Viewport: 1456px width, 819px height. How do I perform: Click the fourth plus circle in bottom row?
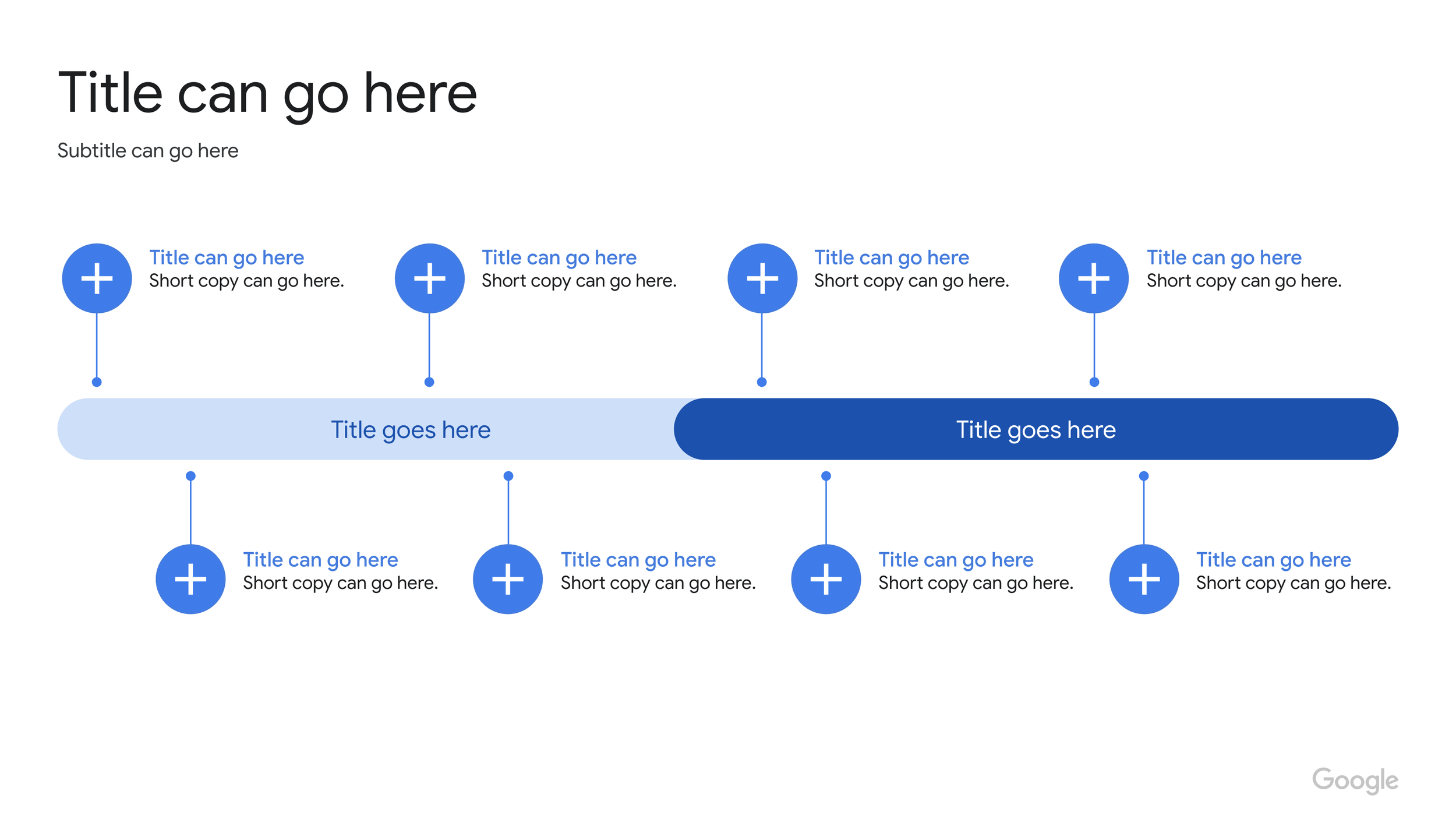pyautogui.click(x=1144, y=579)
